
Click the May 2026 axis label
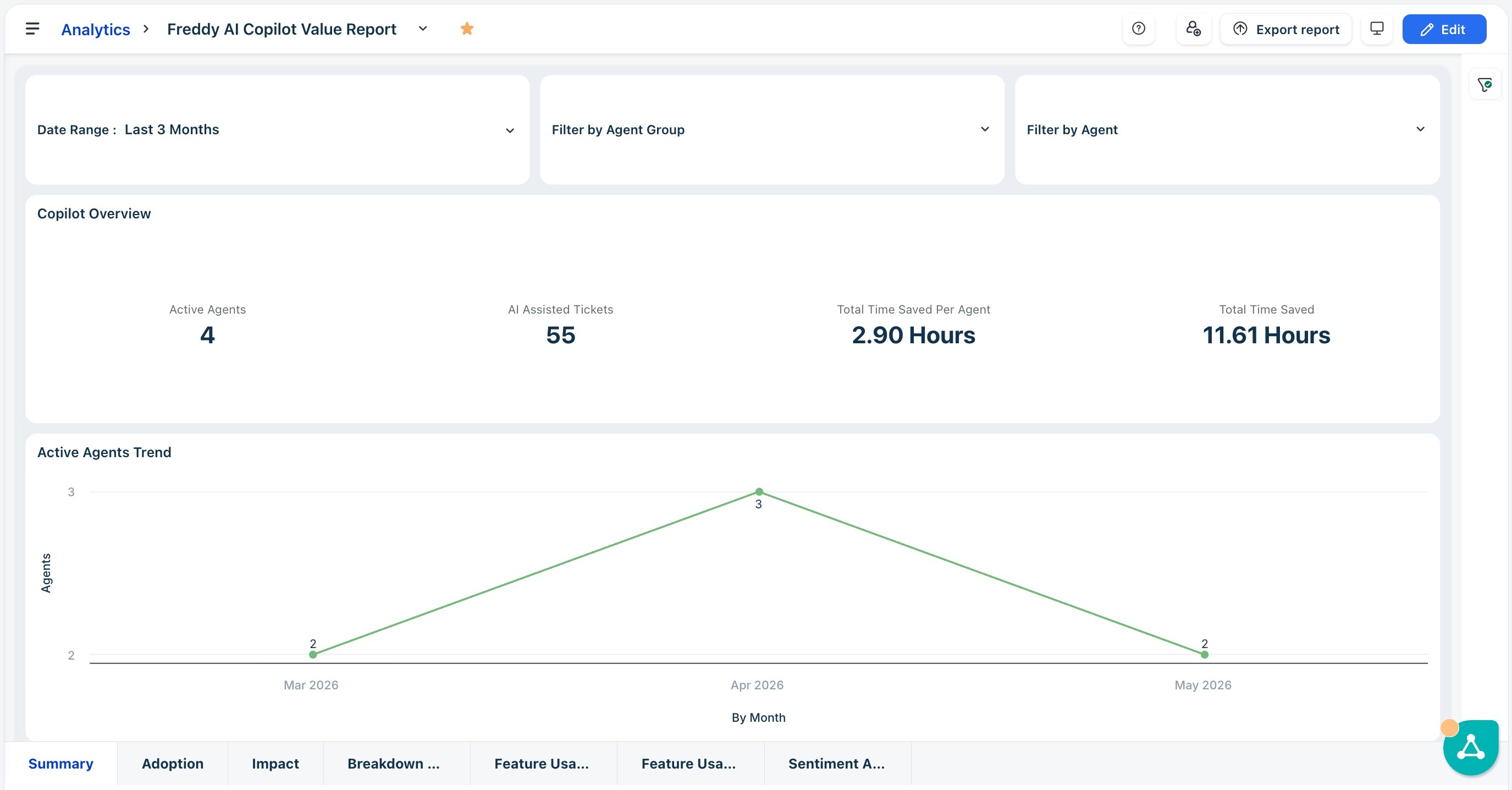1202,685
